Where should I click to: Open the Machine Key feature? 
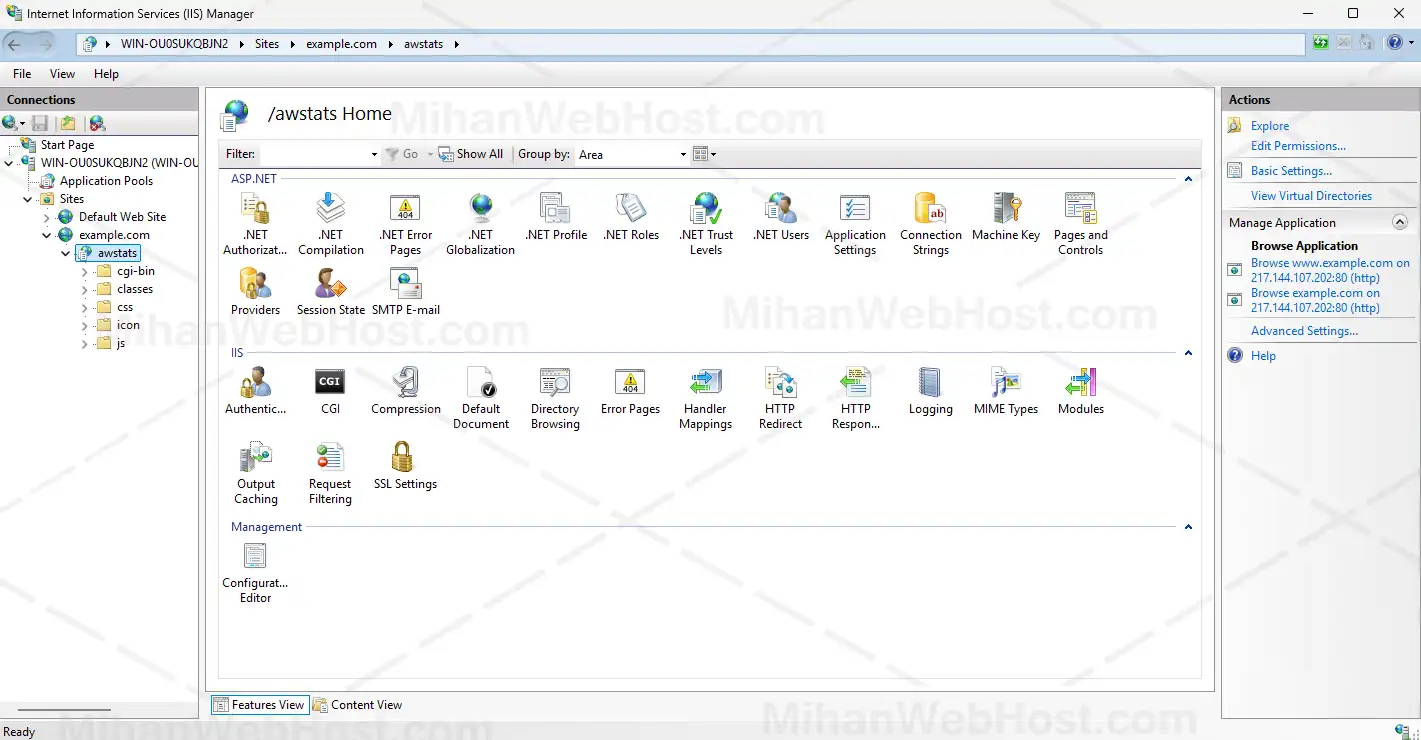coord(1005,209)
